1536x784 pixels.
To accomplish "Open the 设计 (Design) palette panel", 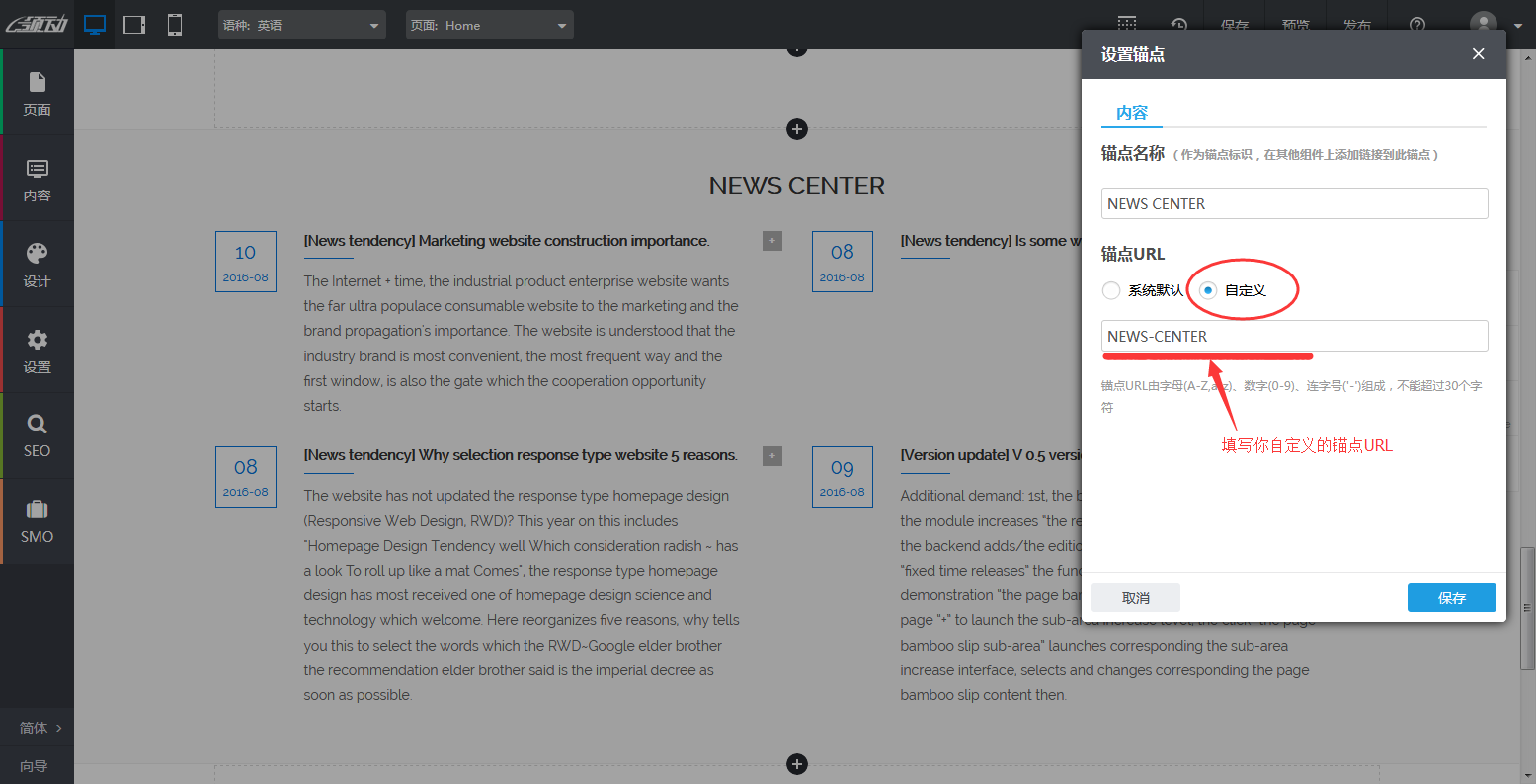I will click(38, 265).
